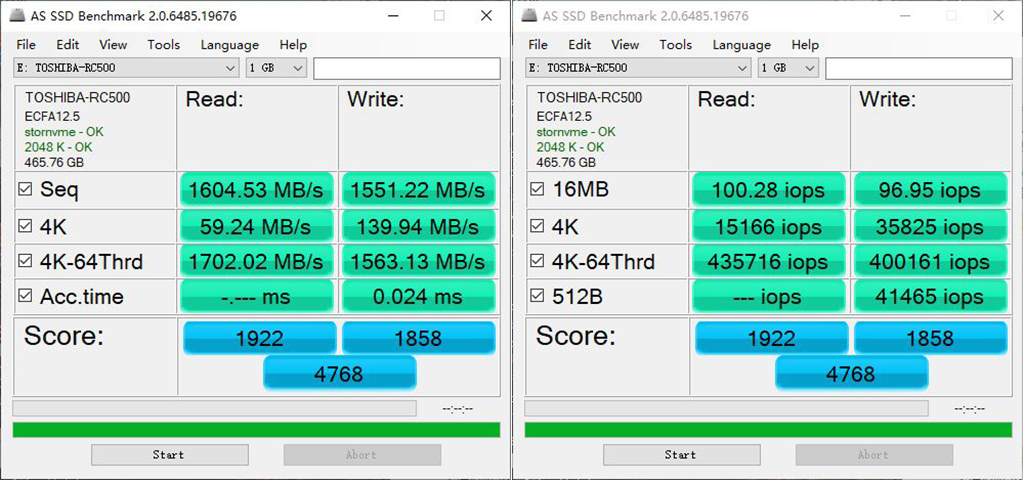
Task: Open Language menu in right window
Action: [x=741, y=44]
